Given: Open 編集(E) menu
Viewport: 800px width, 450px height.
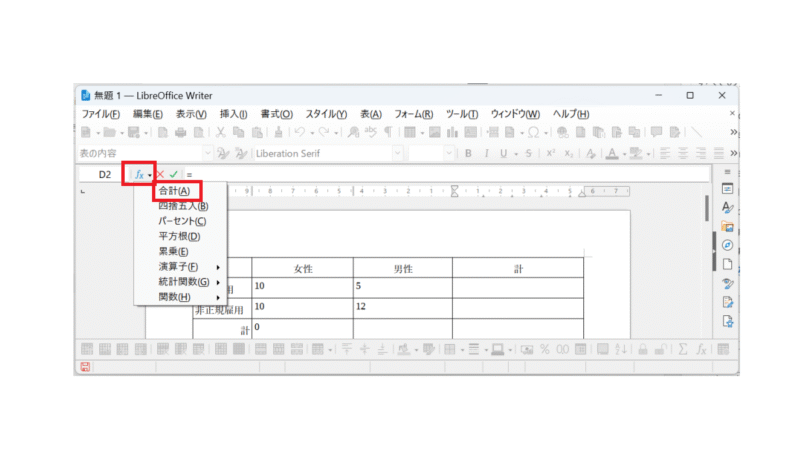Looking at the screenshot, I should coord(147,114).
